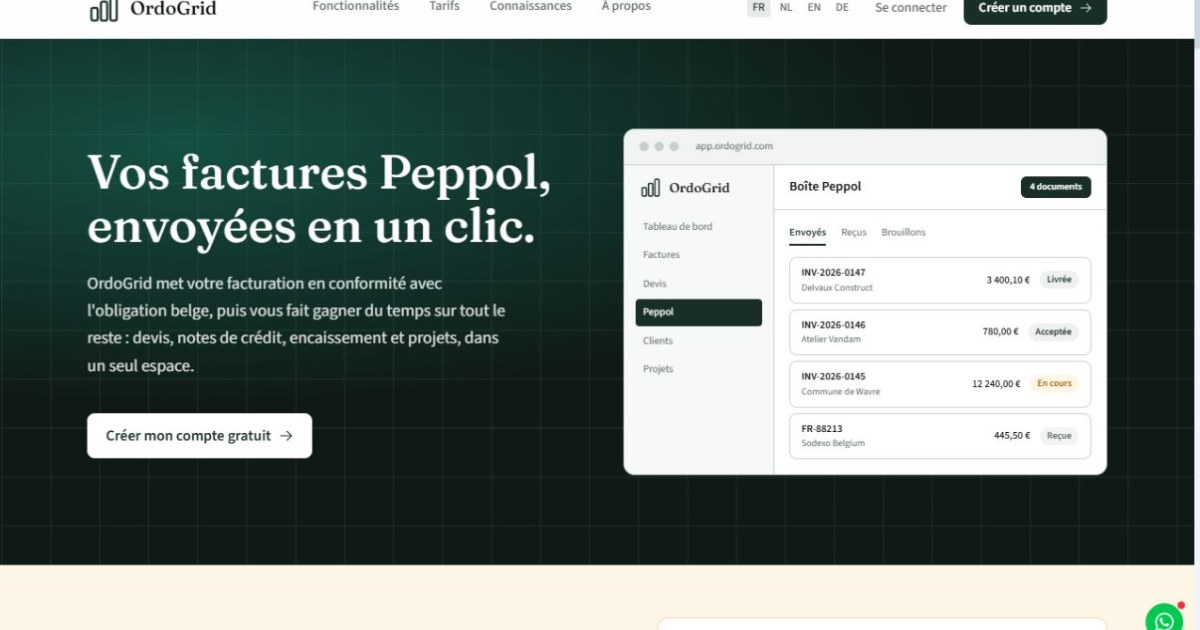Image resolution: width=1200 pixels, height=630 pixels.
Task: Click Créer mon compte gratuit
Action: point(199,436)
